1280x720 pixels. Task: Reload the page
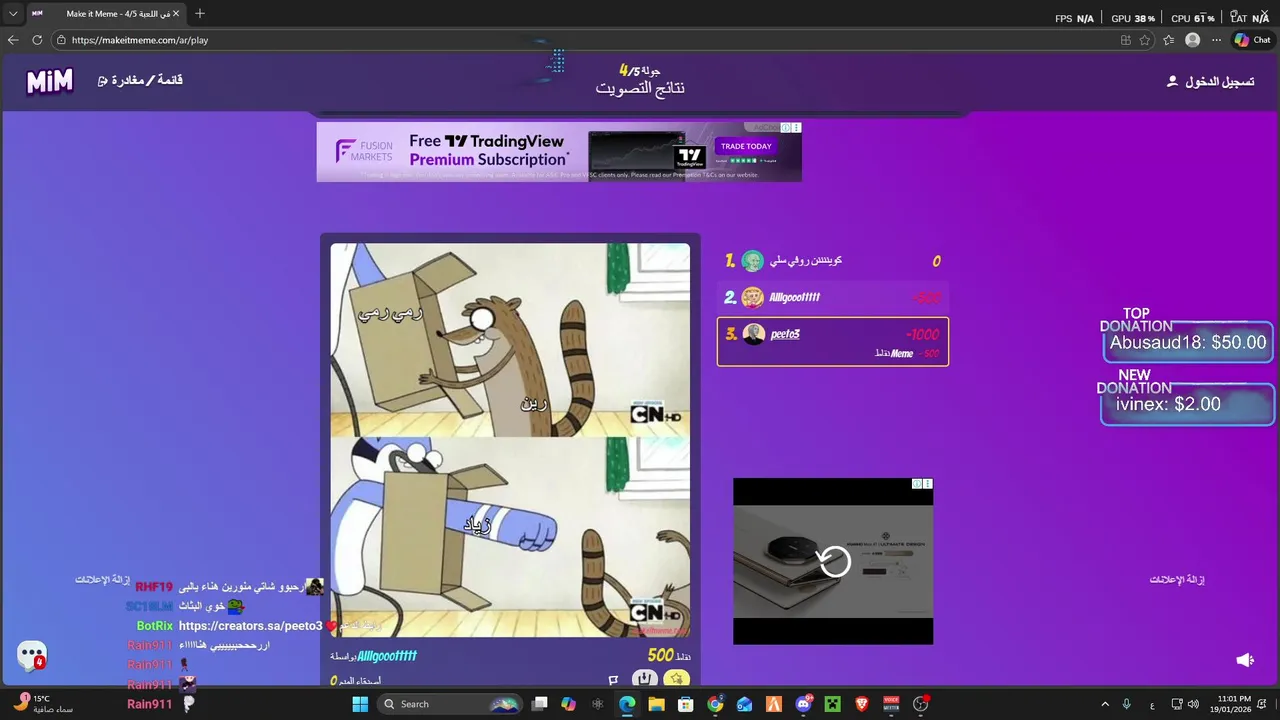point(37,40)
